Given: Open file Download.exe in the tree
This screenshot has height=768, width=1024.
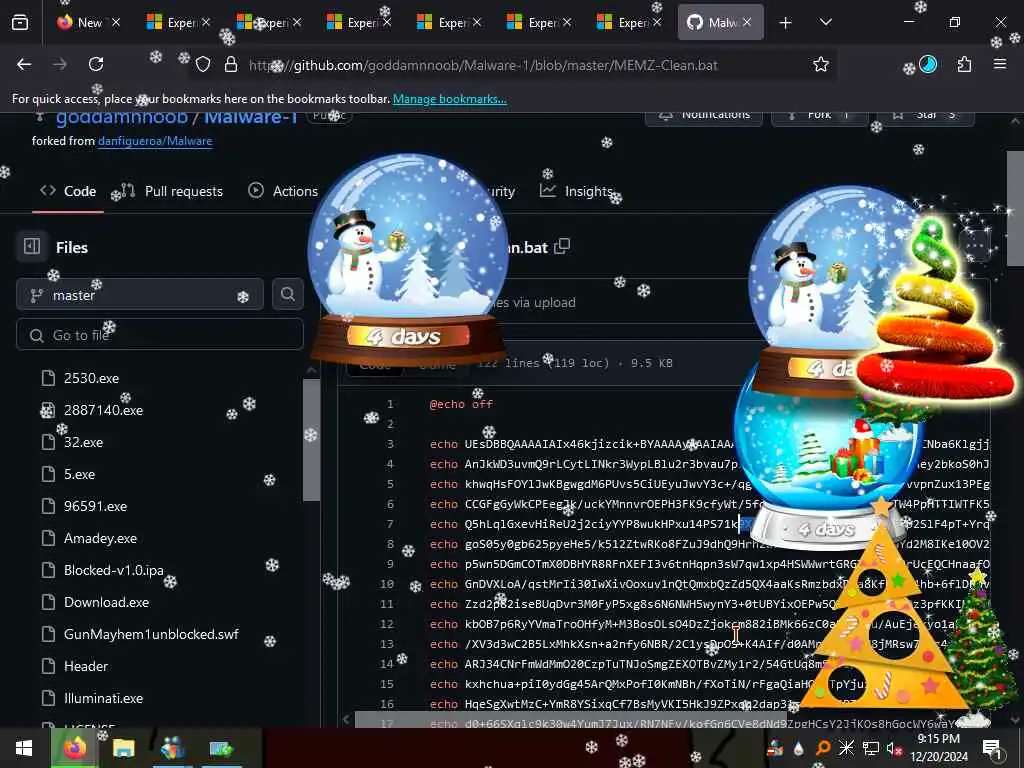Looking at the screenshot, I should point(106,602).
